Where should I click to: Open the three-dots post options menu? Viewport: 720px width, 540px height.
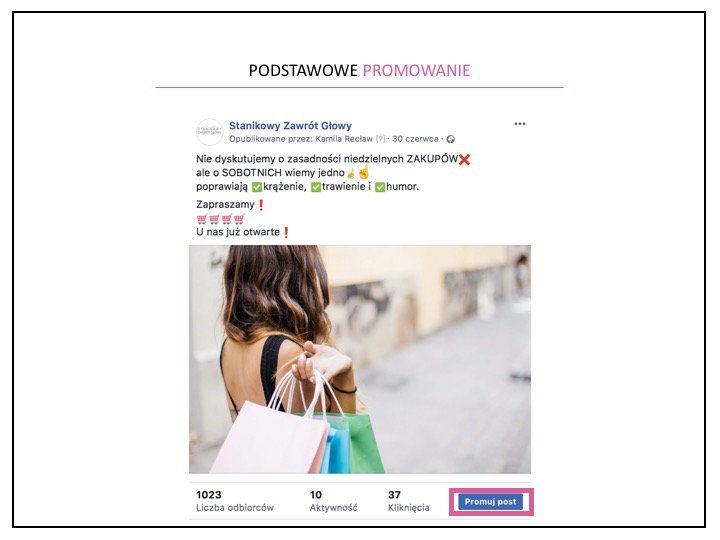(519, 124)
